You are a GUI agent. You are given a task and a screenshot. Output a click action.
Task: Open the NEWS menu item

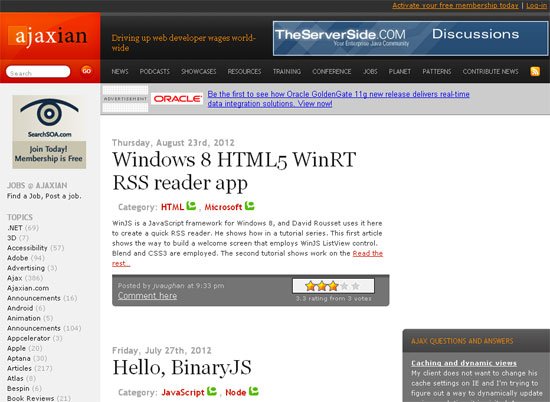coord(120,72)
